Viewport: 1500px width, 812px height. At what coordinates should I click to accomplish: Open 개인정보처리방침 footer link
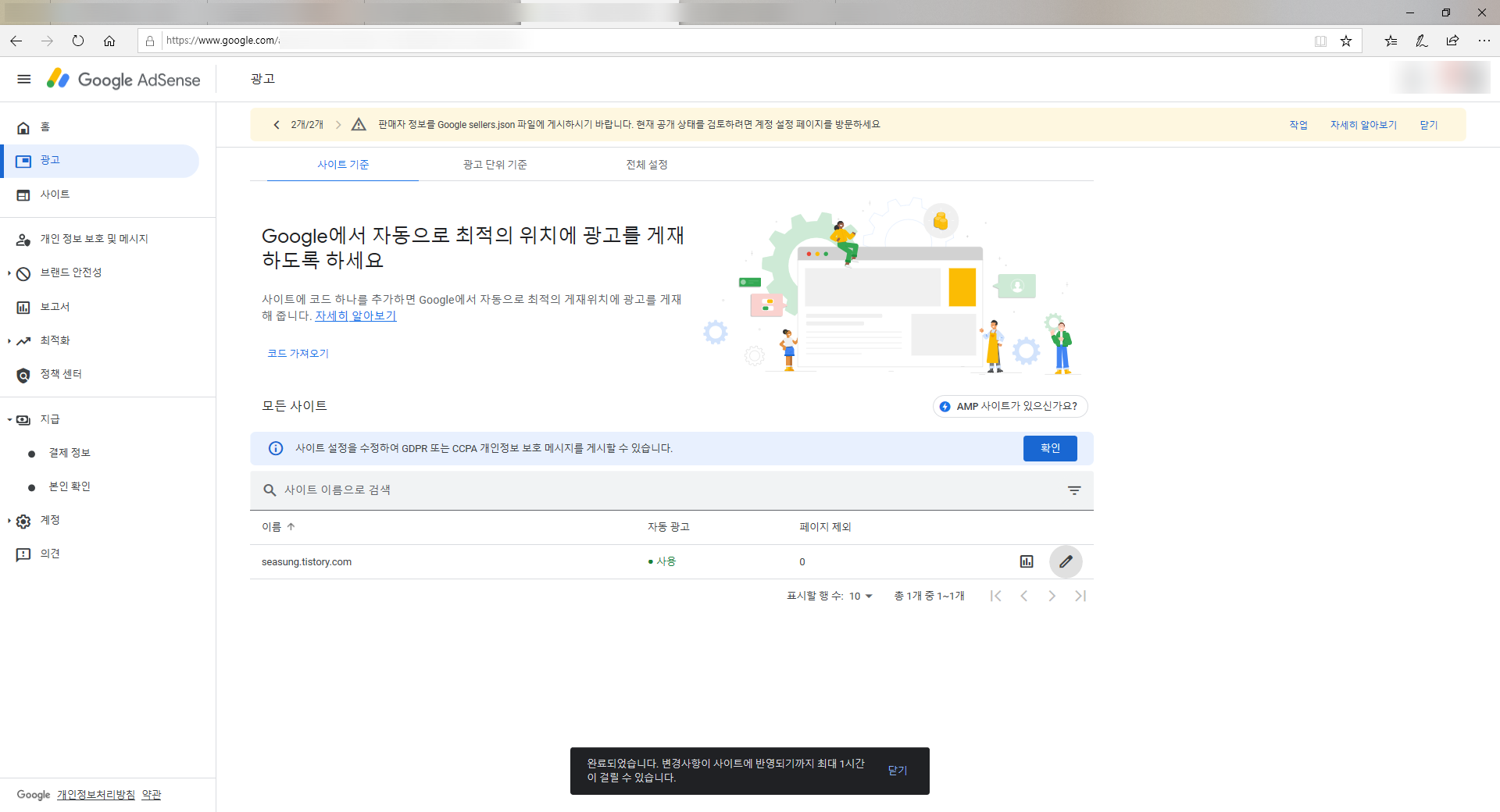coord(96,795)
